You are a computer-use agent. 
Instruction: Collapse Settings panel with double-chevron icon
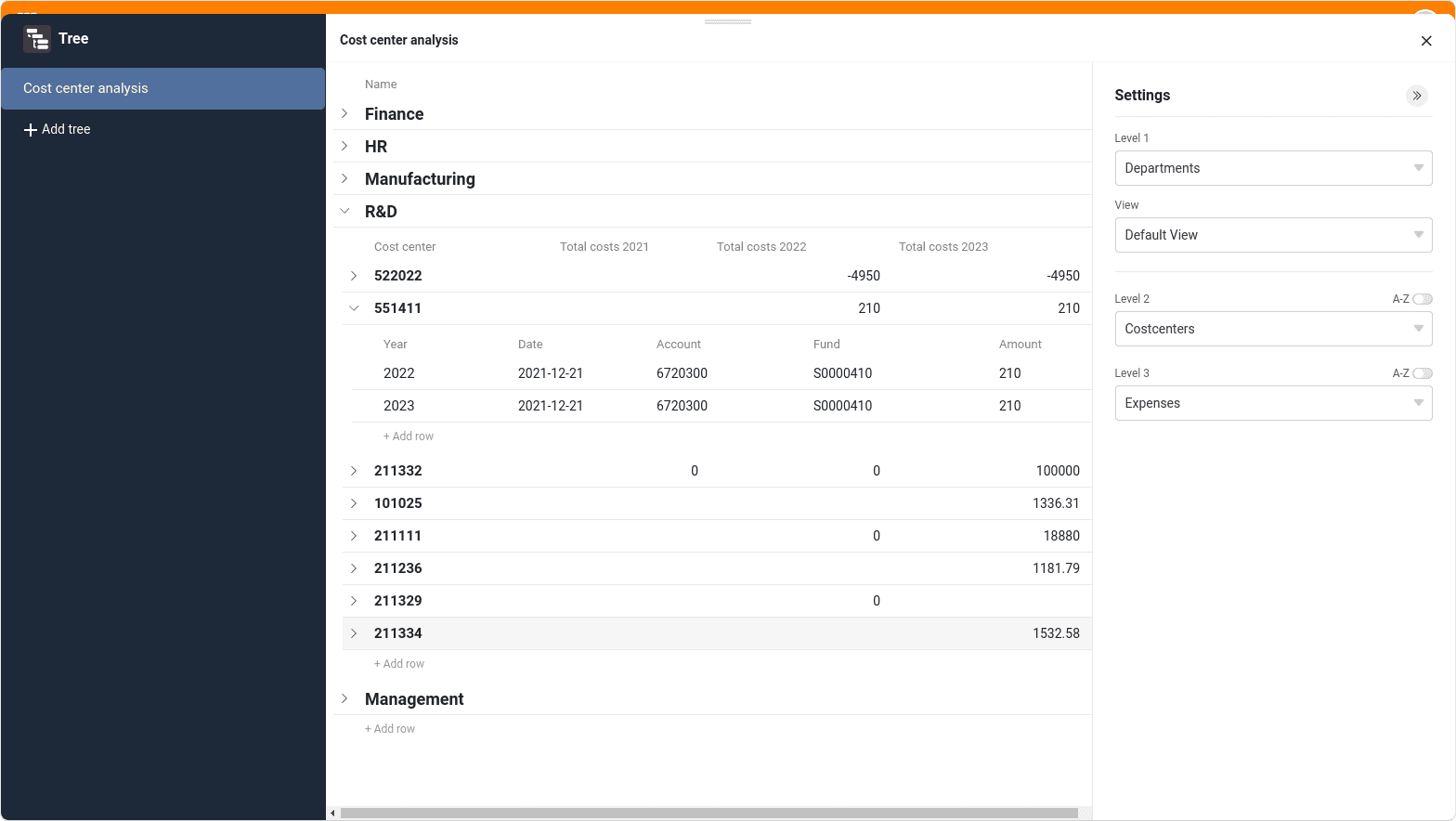(x=1417, y=96)
